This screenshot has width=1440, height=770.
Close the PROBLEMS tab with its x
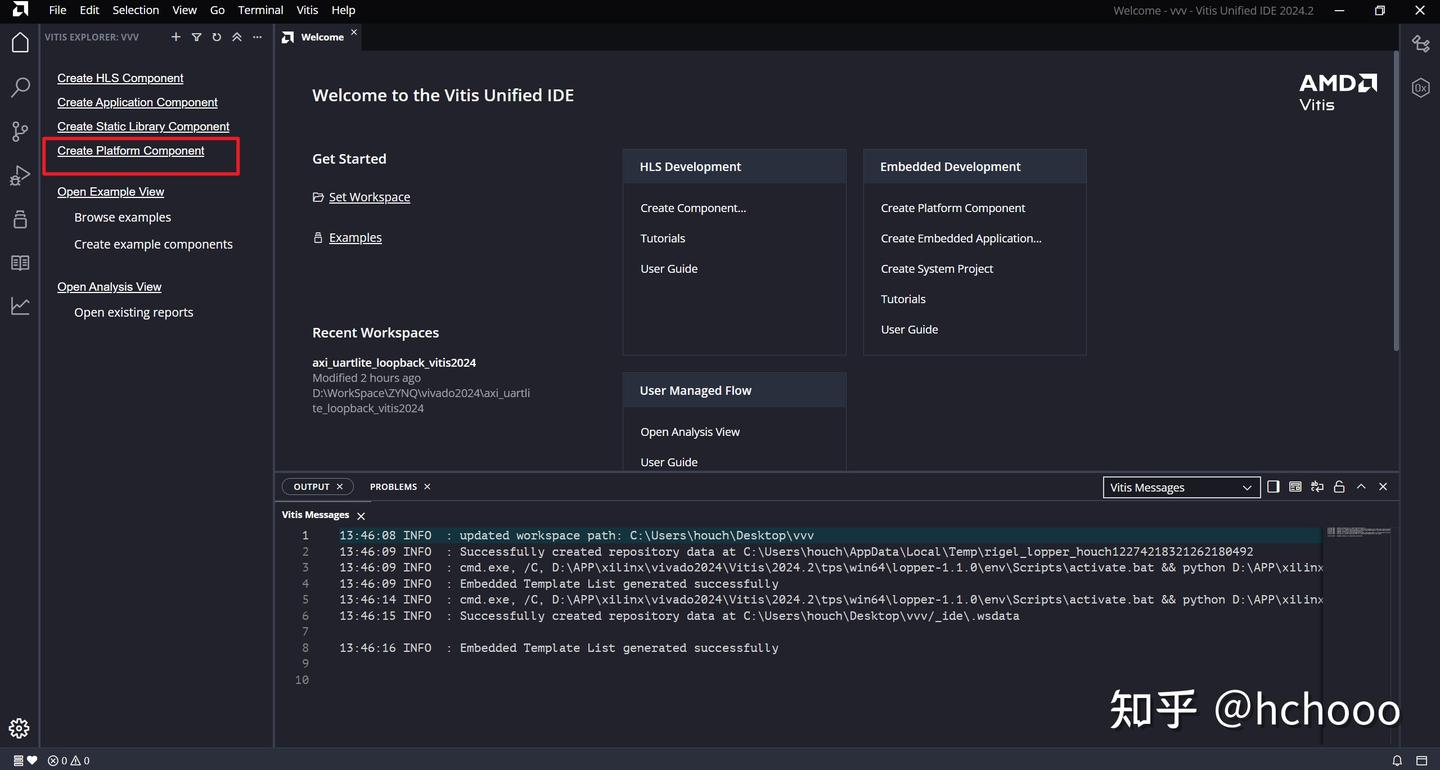[x=427, y=487]
